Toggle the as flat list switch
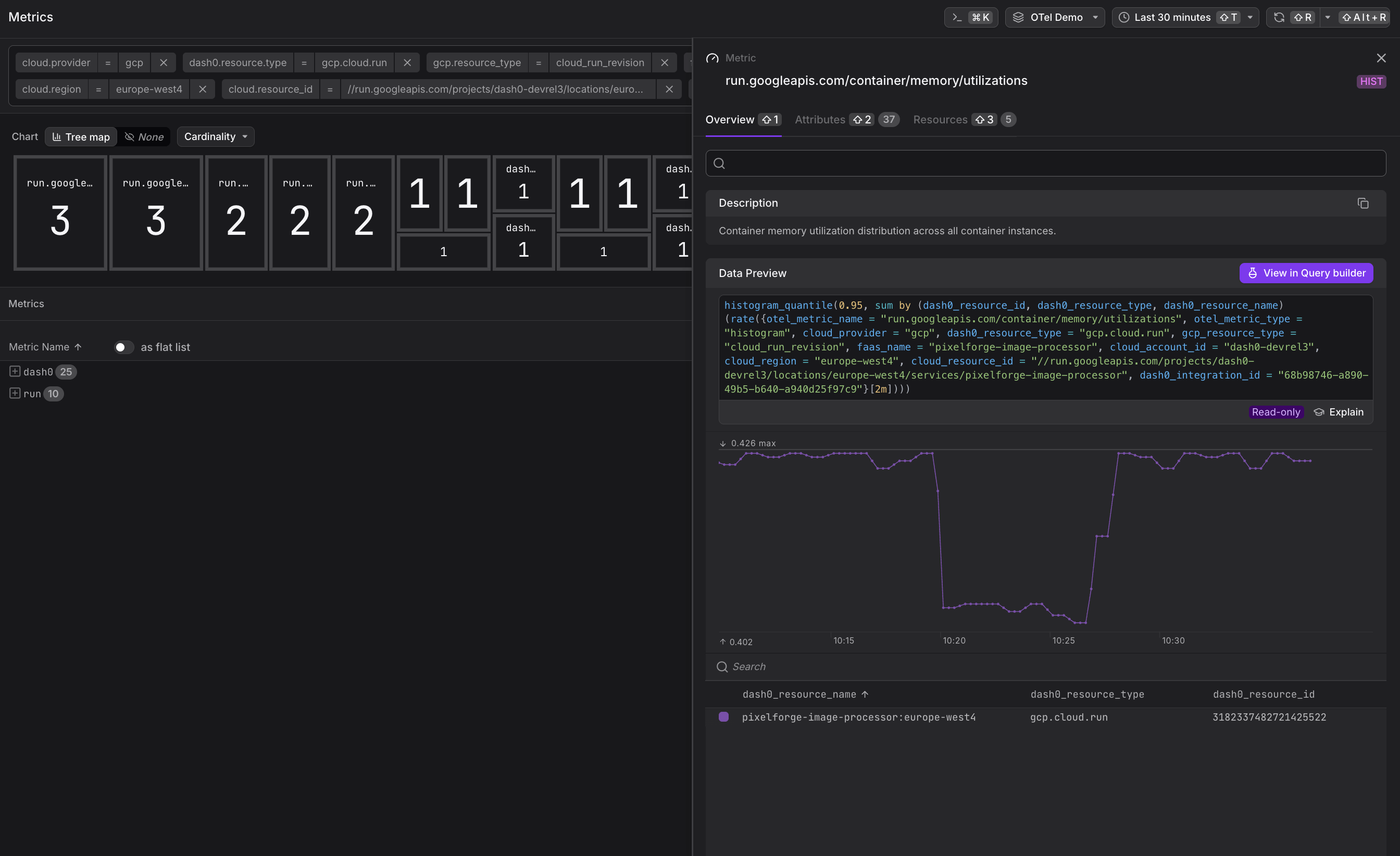This screenshot has width=1400, height=856. tap(123, 347)
